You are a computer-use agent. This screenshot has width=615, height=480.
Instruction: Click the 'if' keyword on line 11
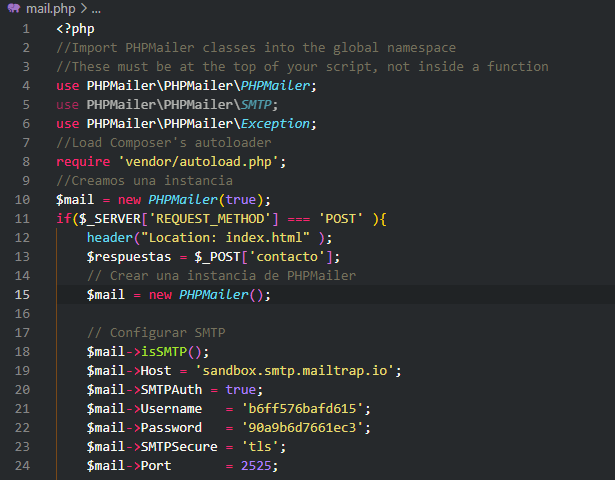(64, 219)
